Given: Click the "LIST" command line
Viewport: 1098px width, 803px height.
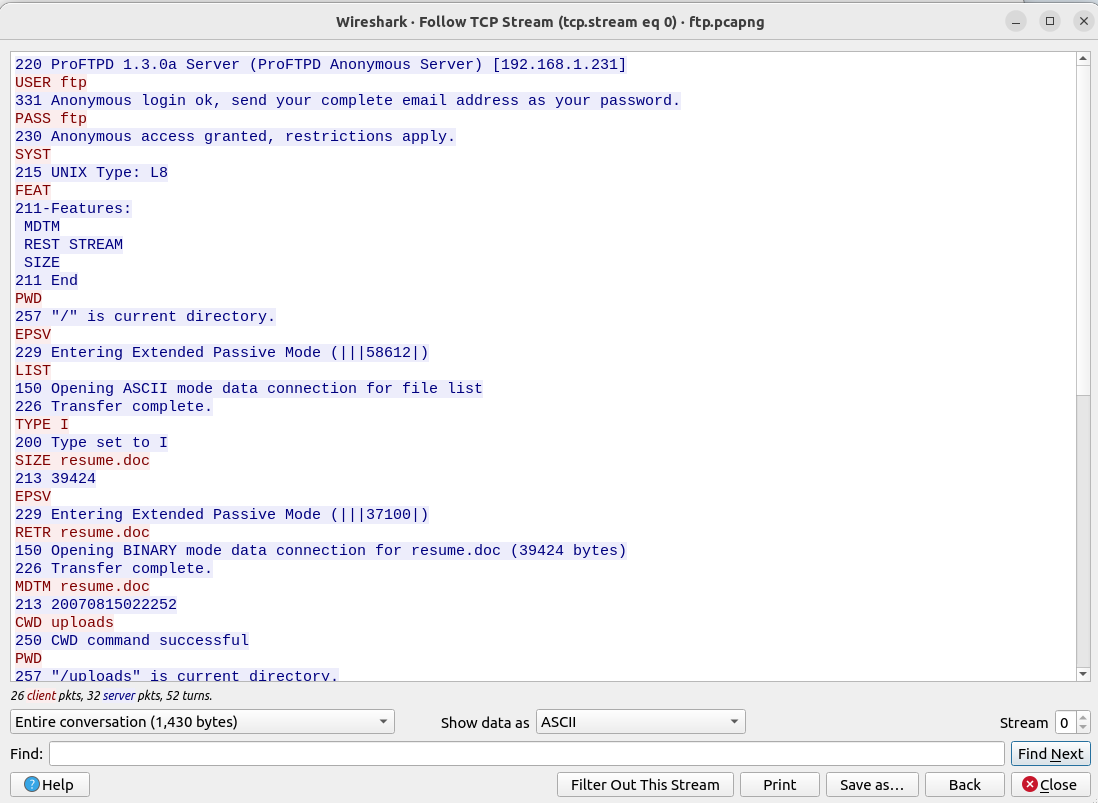Looking at the screenshot, I should 33,370.
